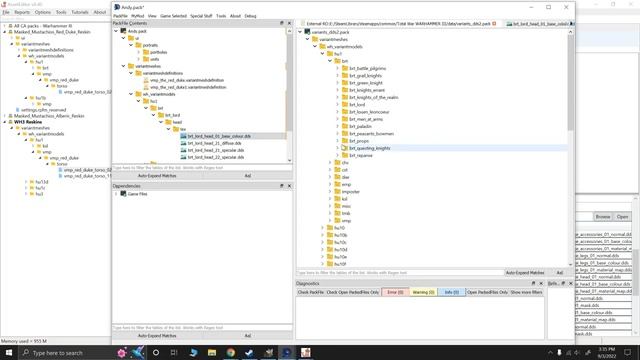Click Show more filters button
The height and width of the screenshot is (360, 640).
[x=527, y=292]
